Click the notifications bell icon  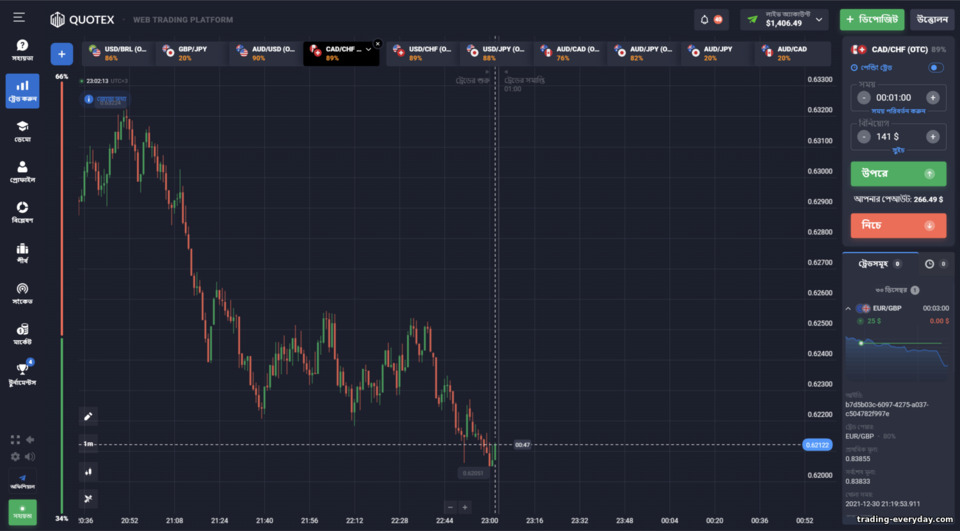pyautogui.click(x=705, y=20)
